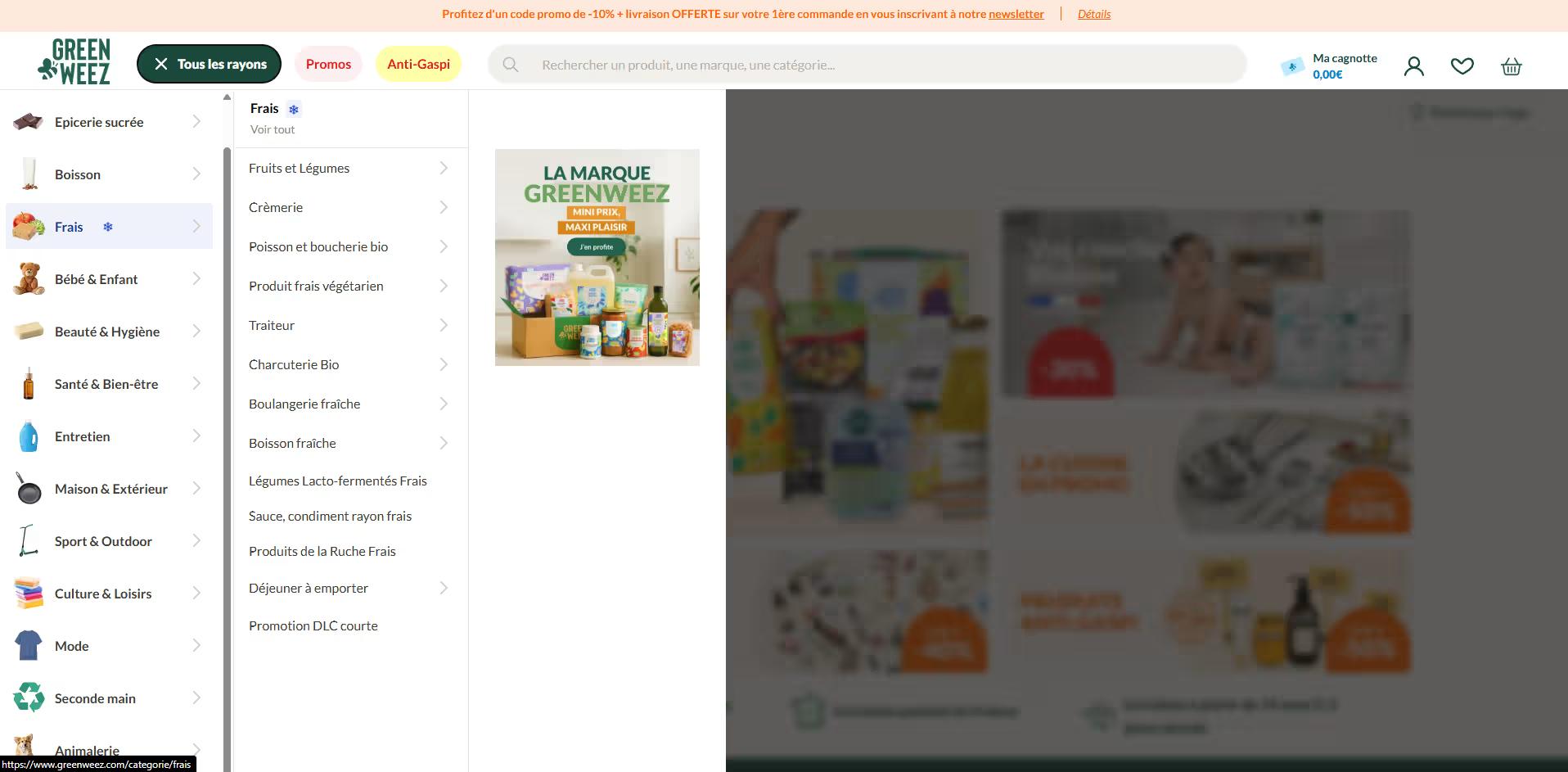This screenshot has width=1568, height=772.
Task: Focus the product search field
Action: (867, 65)
